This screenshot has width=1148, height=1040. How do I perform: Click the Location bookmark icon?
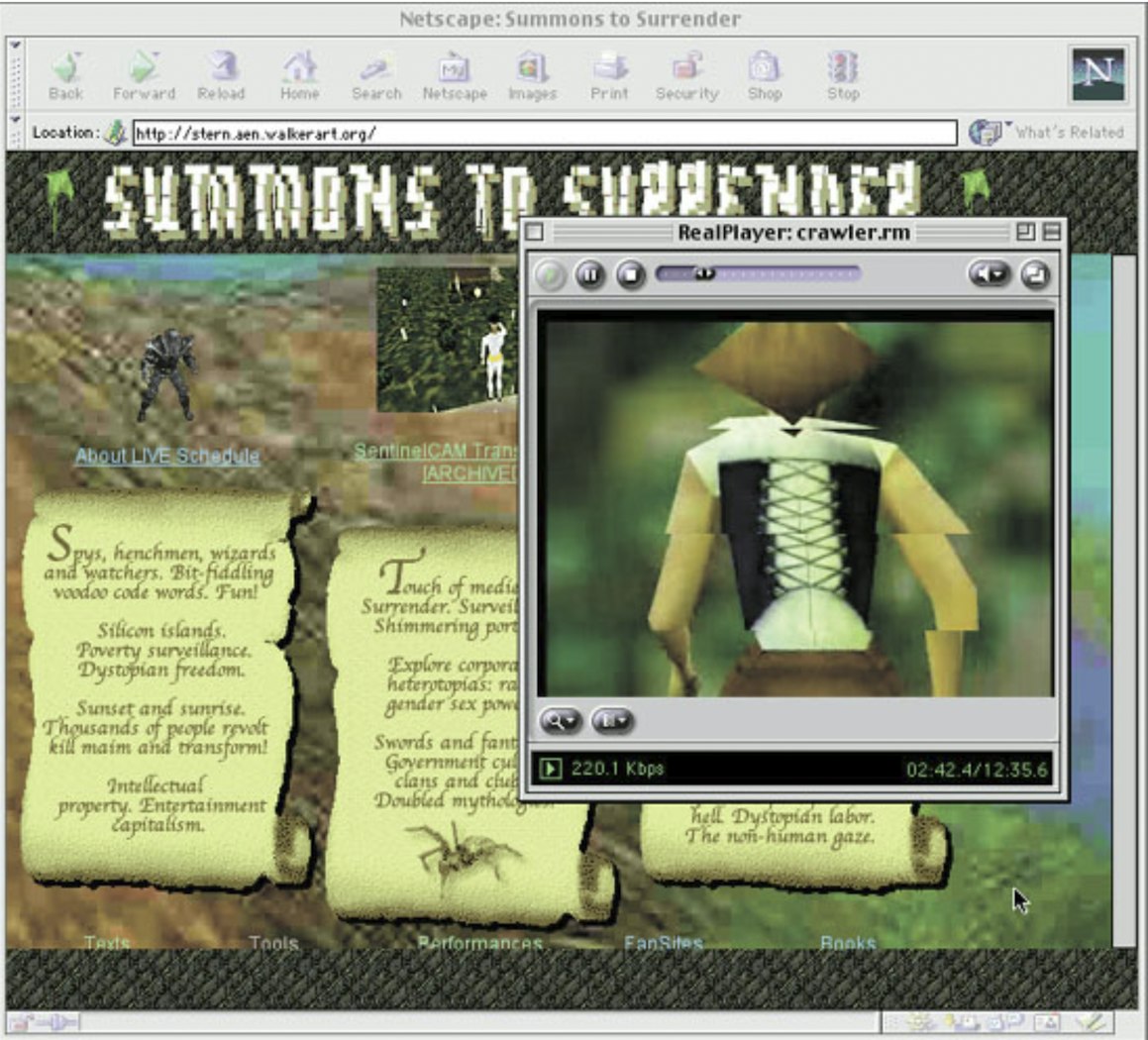pyautogui.click(x=116, y=133)
